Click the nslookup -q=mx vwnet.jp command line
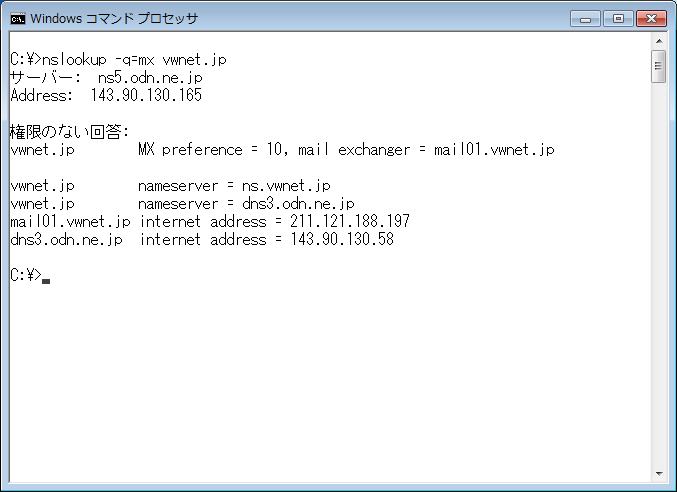677x492 pixels. tap(118, 60)
